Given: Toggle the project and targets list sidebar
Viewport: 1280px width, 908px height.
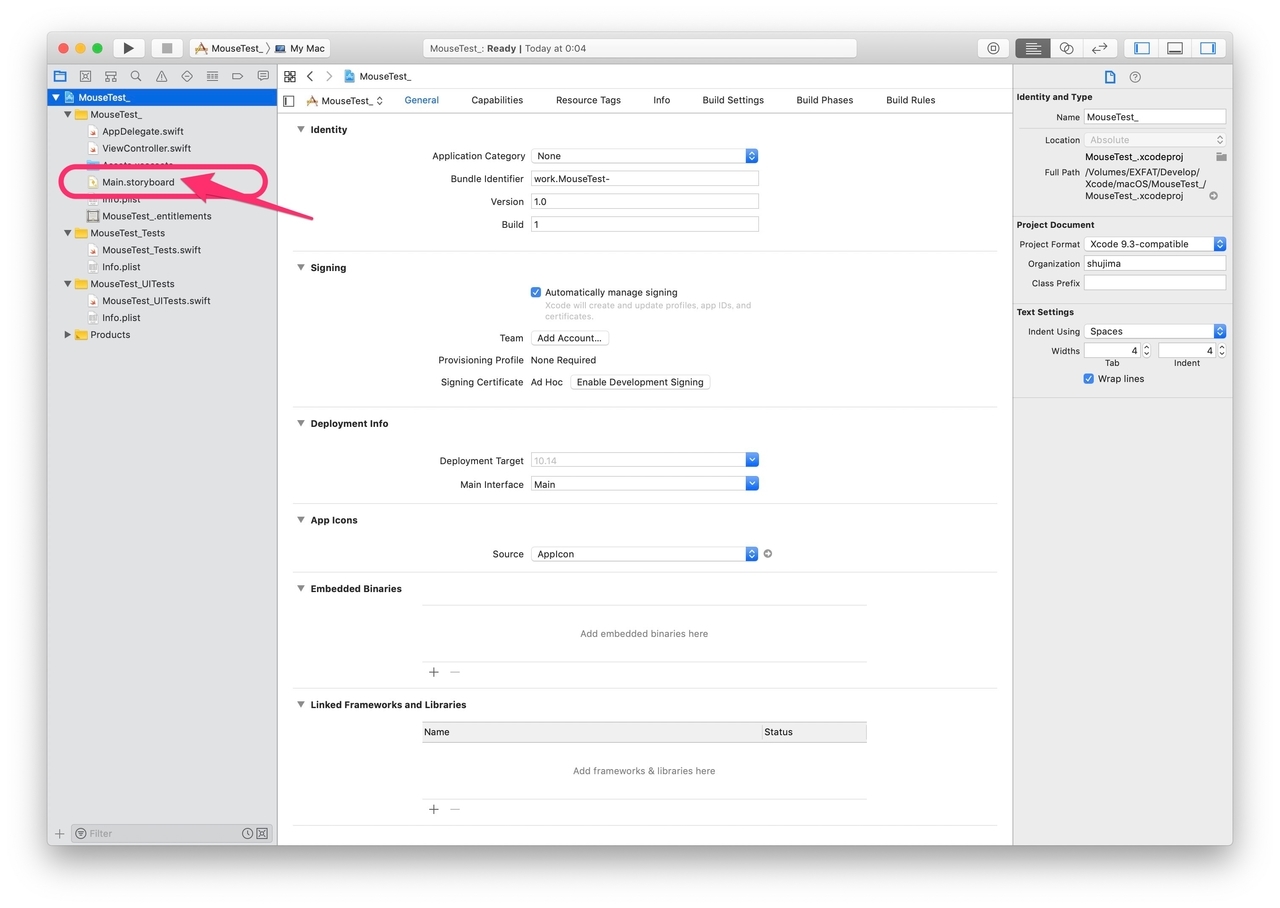Looking at the screenshot, I should tap(289, 101).
